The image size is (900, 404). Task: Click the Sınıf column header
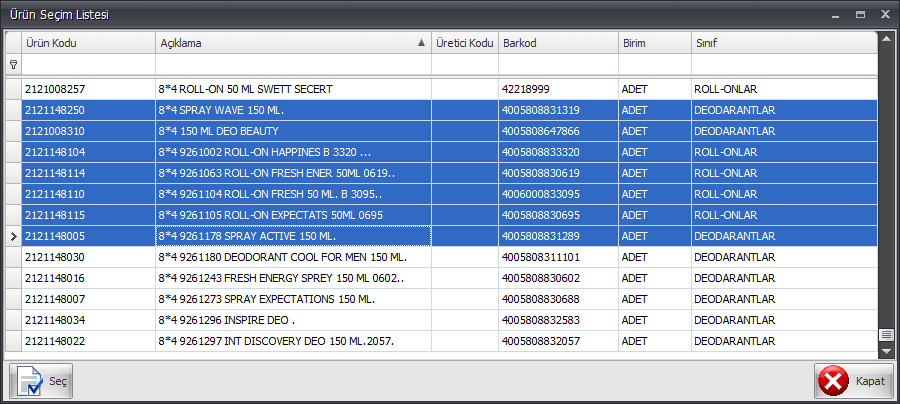(x=782, y=44)
